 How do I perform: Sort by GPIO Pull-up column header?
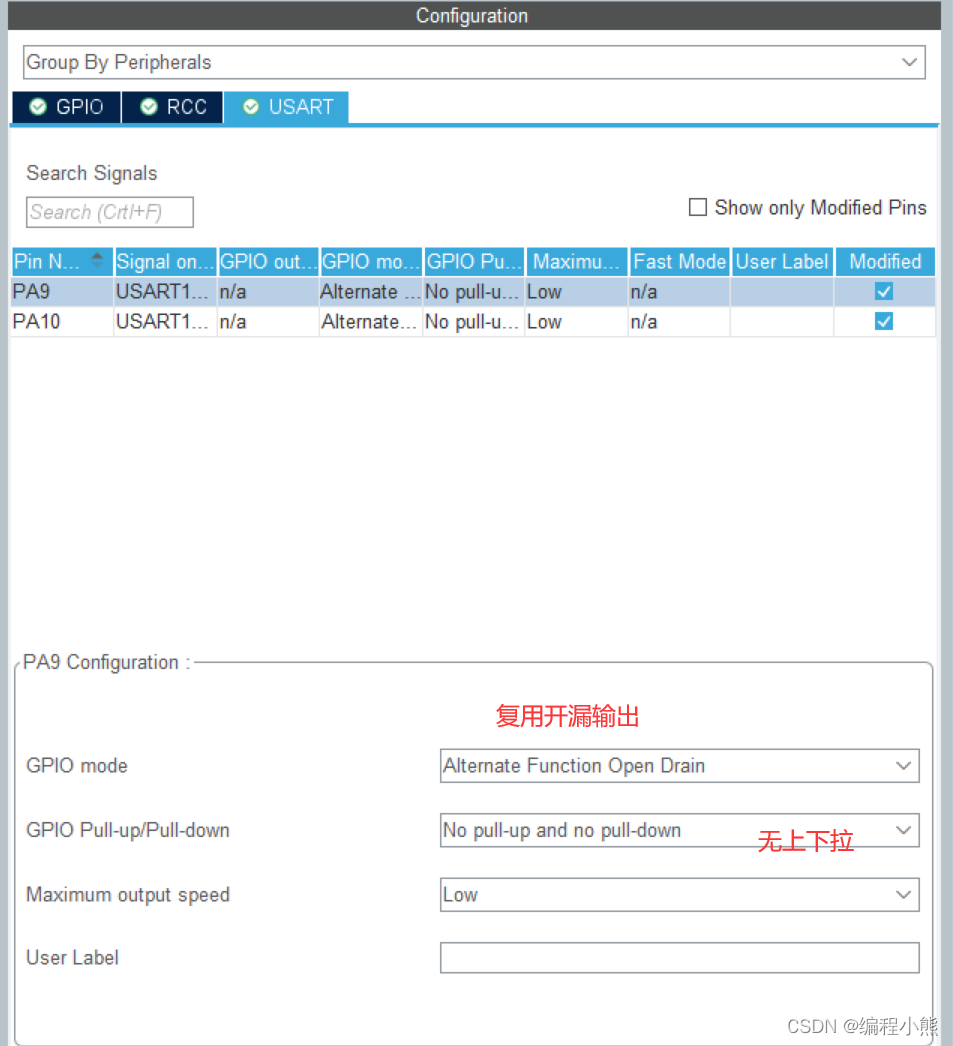point(474,262)
